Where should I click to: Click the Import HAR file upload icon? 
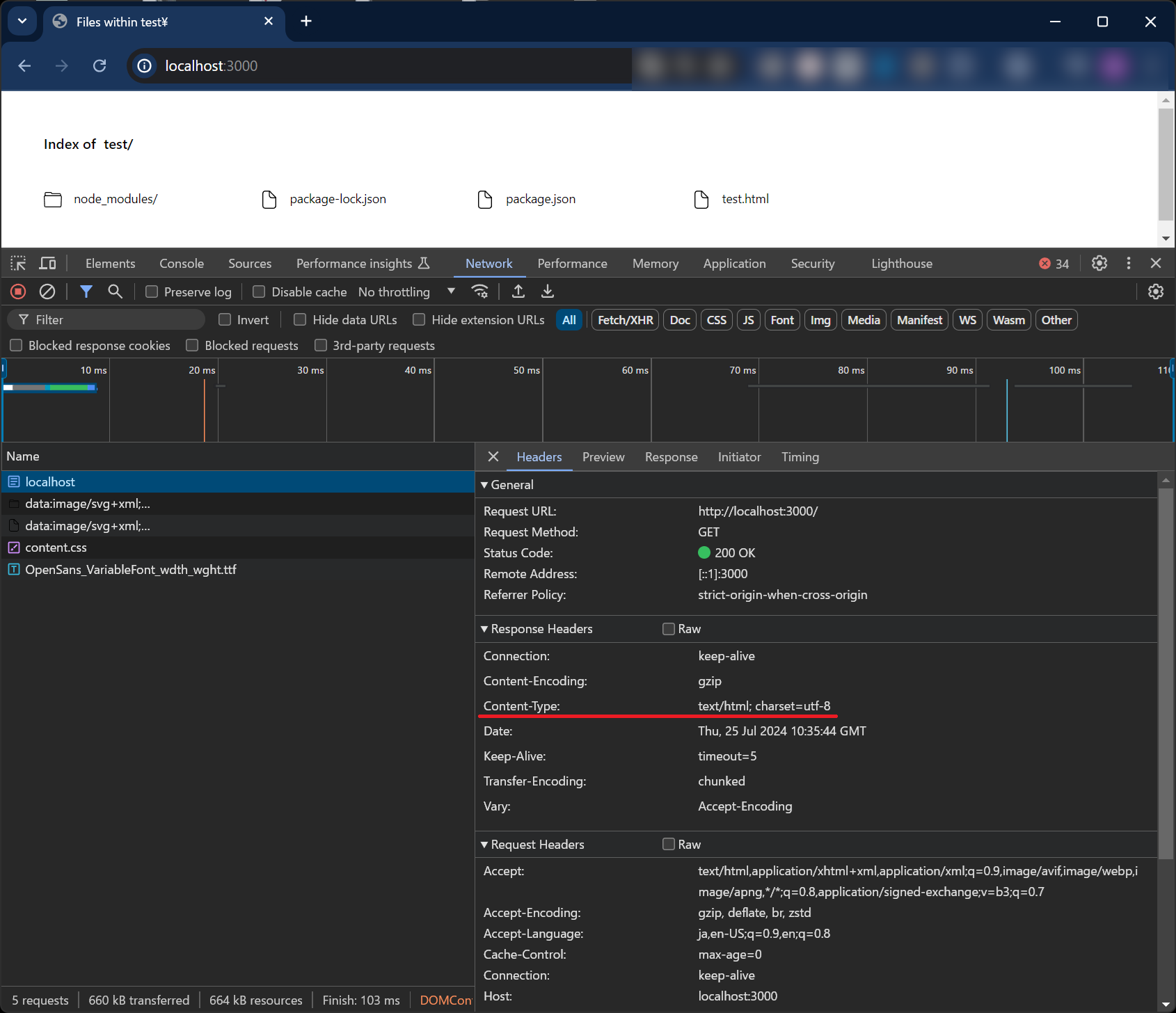coord(518,292)
